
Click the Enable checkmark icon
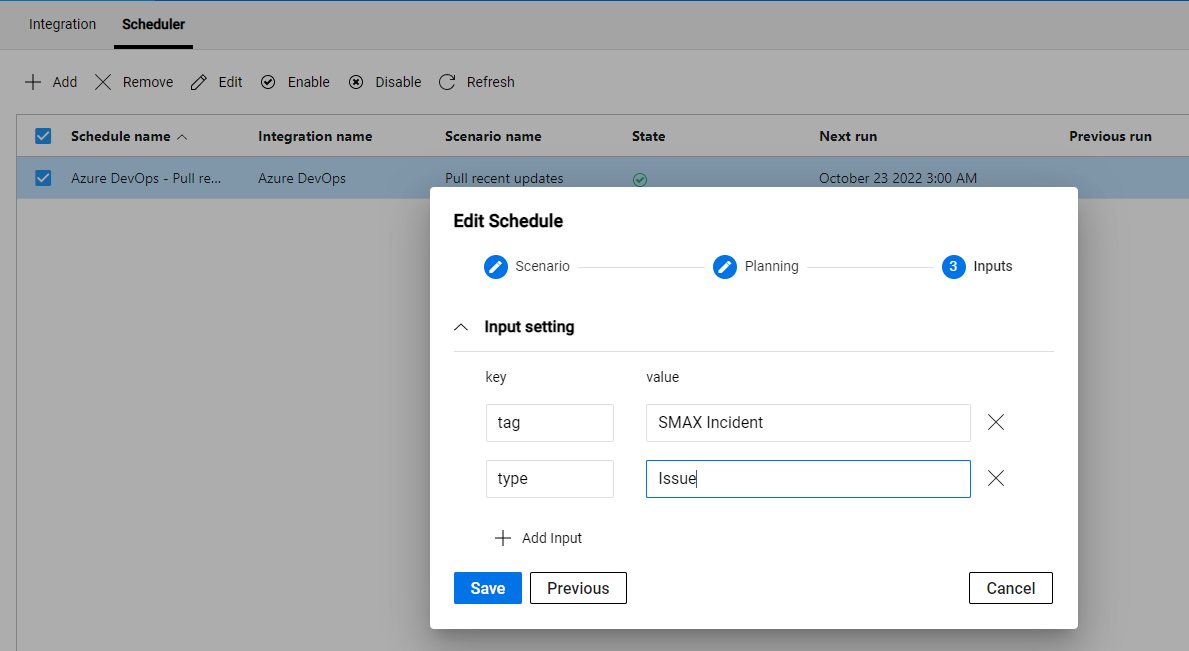click(267, 82)
